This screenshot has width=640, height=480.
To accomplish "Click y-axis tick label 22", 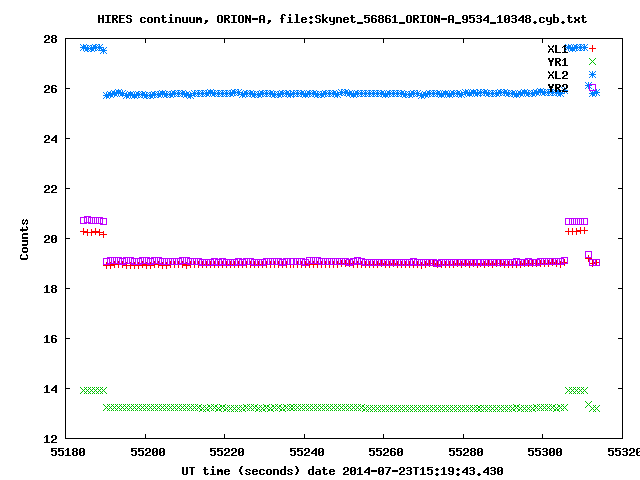I will coord(51,189).
